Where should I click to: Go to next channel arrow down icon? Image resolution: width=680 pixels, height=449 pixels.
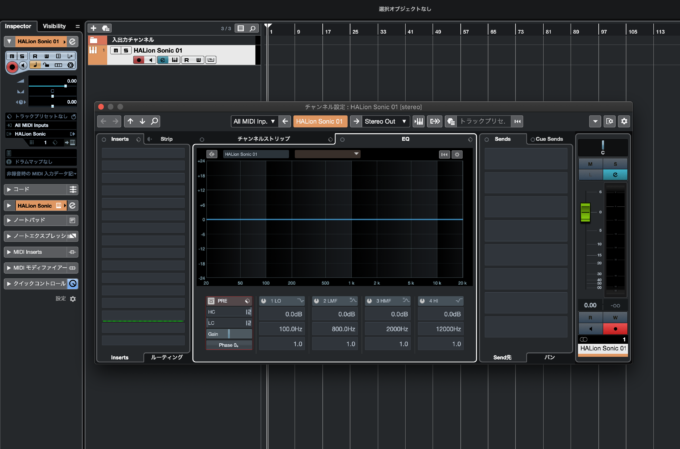[x=142, y=121]
